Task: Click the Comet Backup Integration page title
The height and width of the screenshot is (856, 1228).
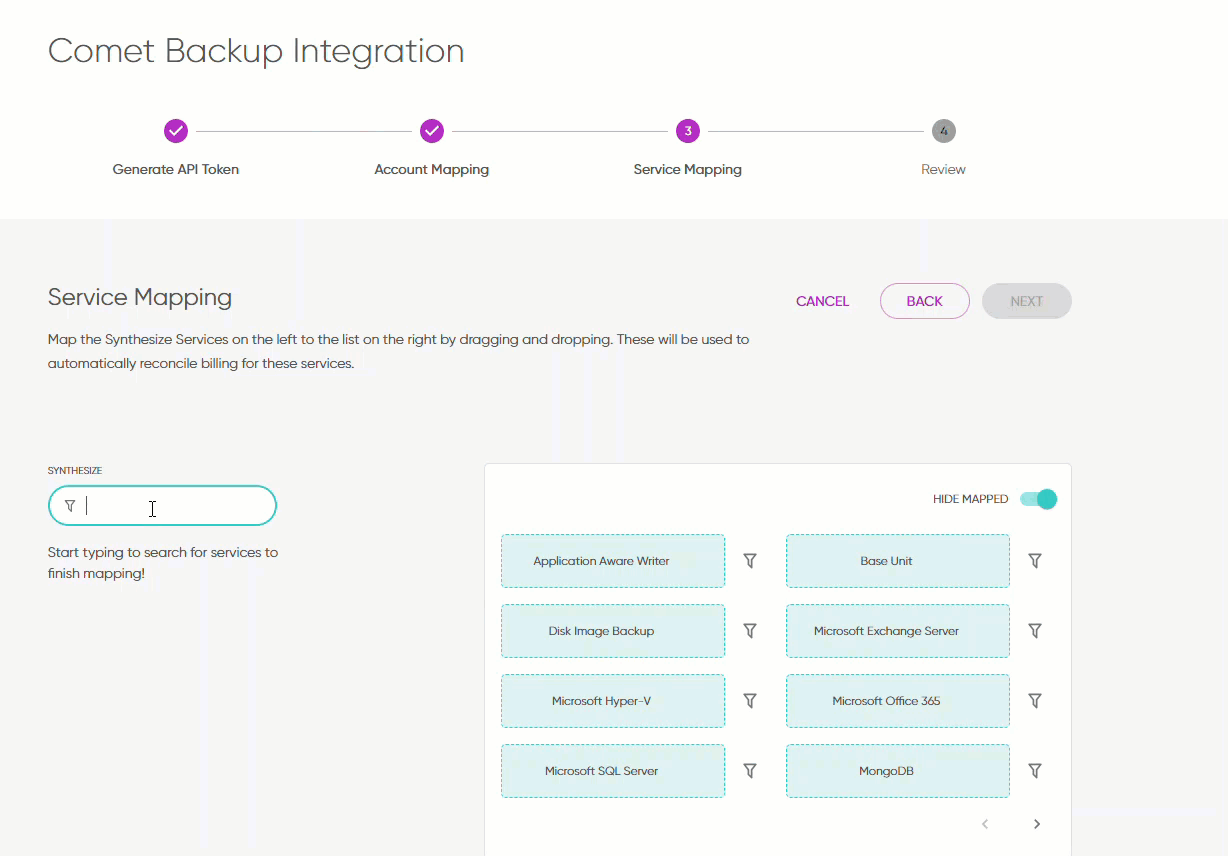Action: (256, 51)
